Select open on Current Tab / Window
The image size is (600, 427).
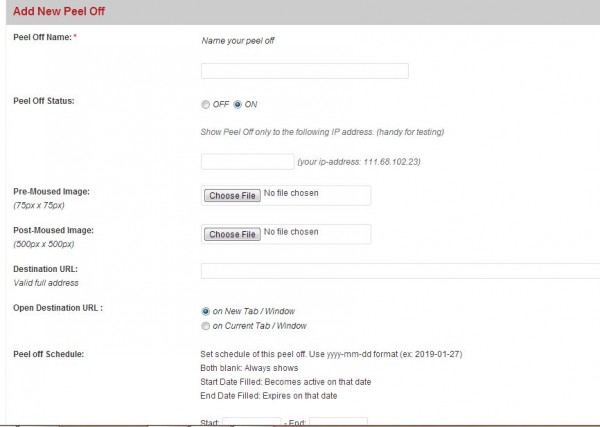(x=205, y=326)
